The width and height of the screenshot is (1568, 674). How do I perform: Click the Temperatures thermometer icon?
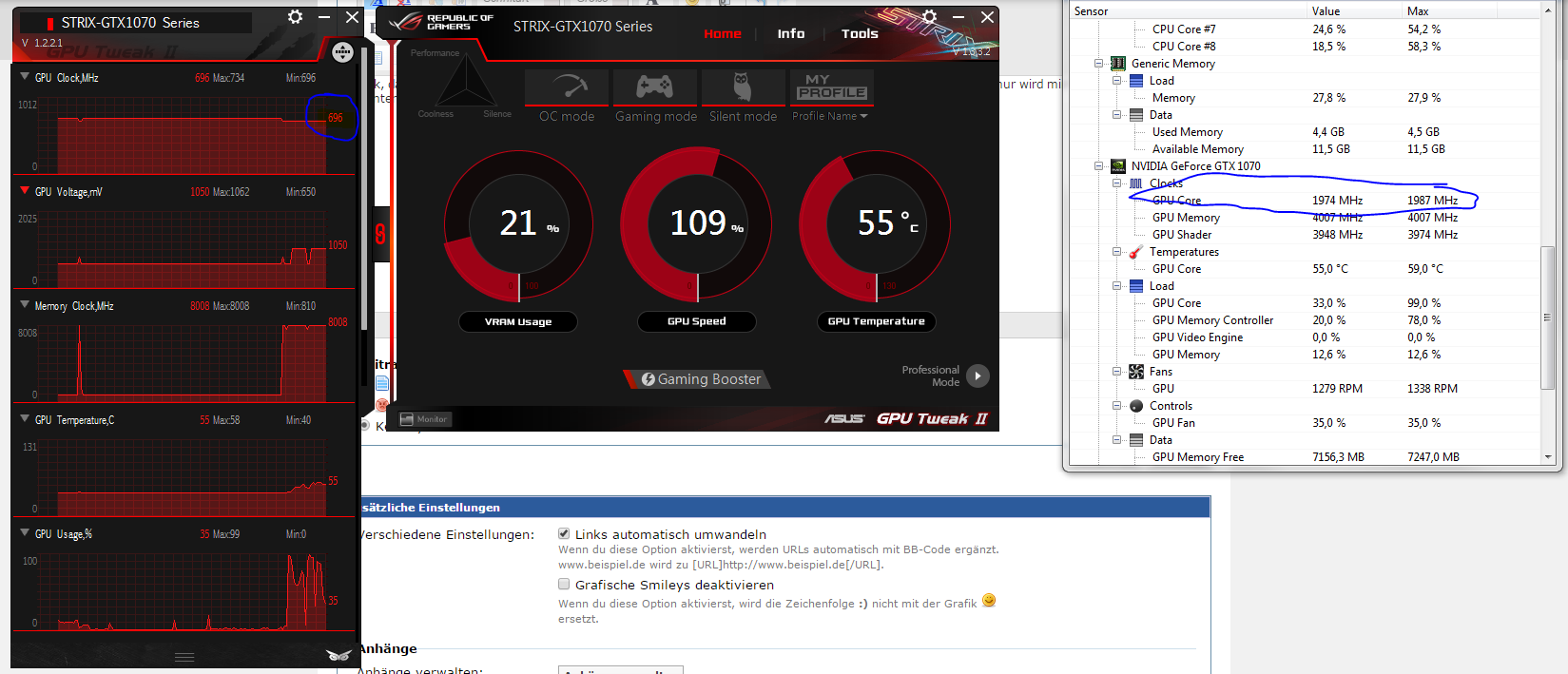point(1135,252)
